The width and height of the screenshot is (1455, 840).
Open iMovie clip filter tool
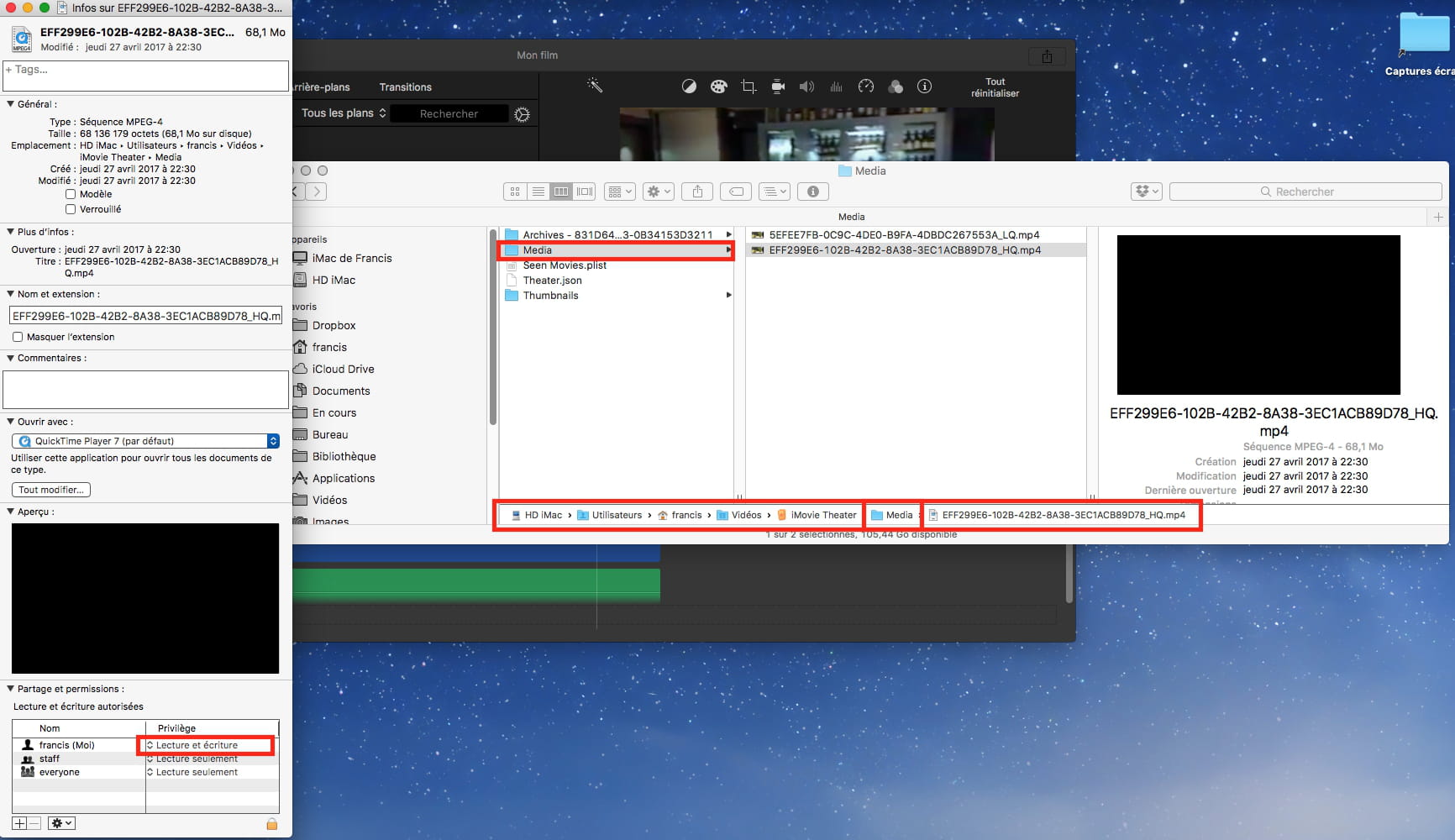click(x=896, y=87)
